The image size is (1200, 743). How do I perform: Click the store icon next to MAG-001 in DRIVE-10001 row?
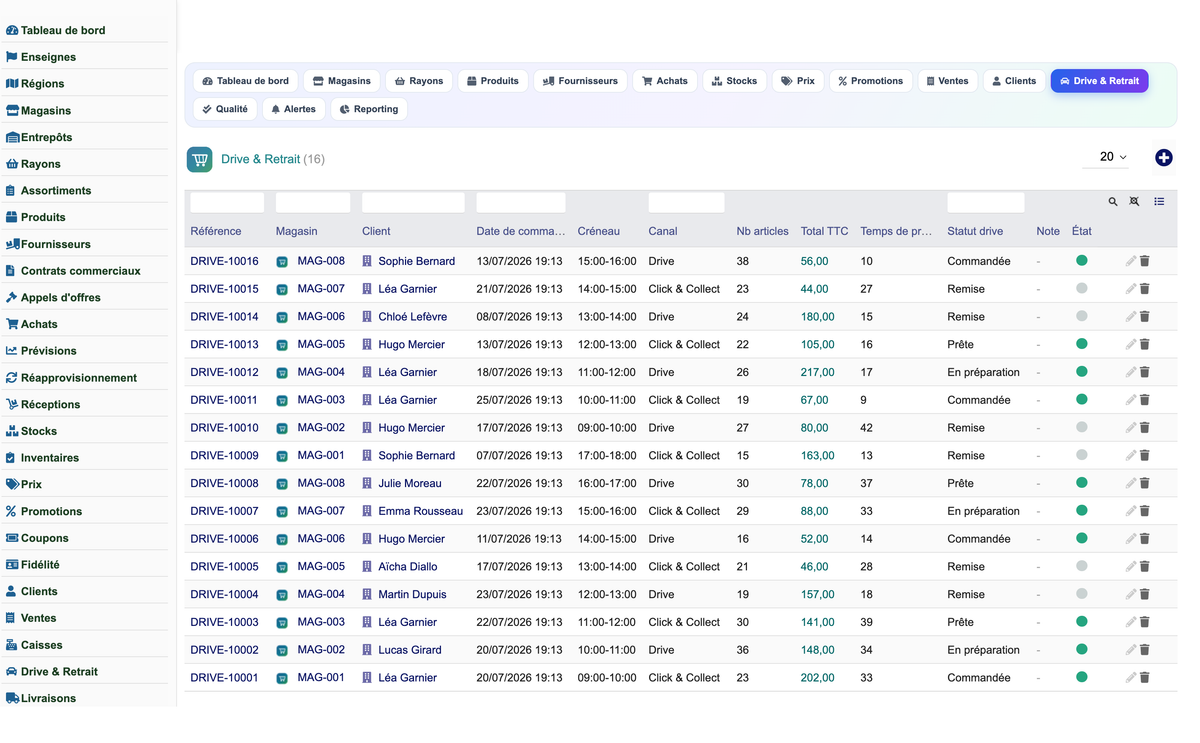282,678
